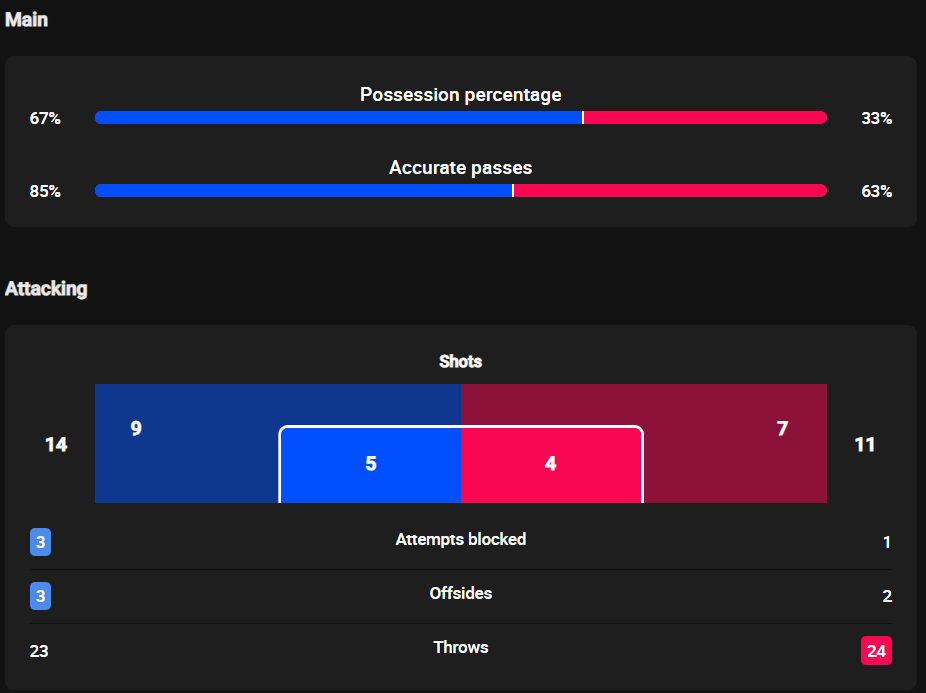Select the total shots number 14
Screen dimensions: 926x693
coord(56,444)
